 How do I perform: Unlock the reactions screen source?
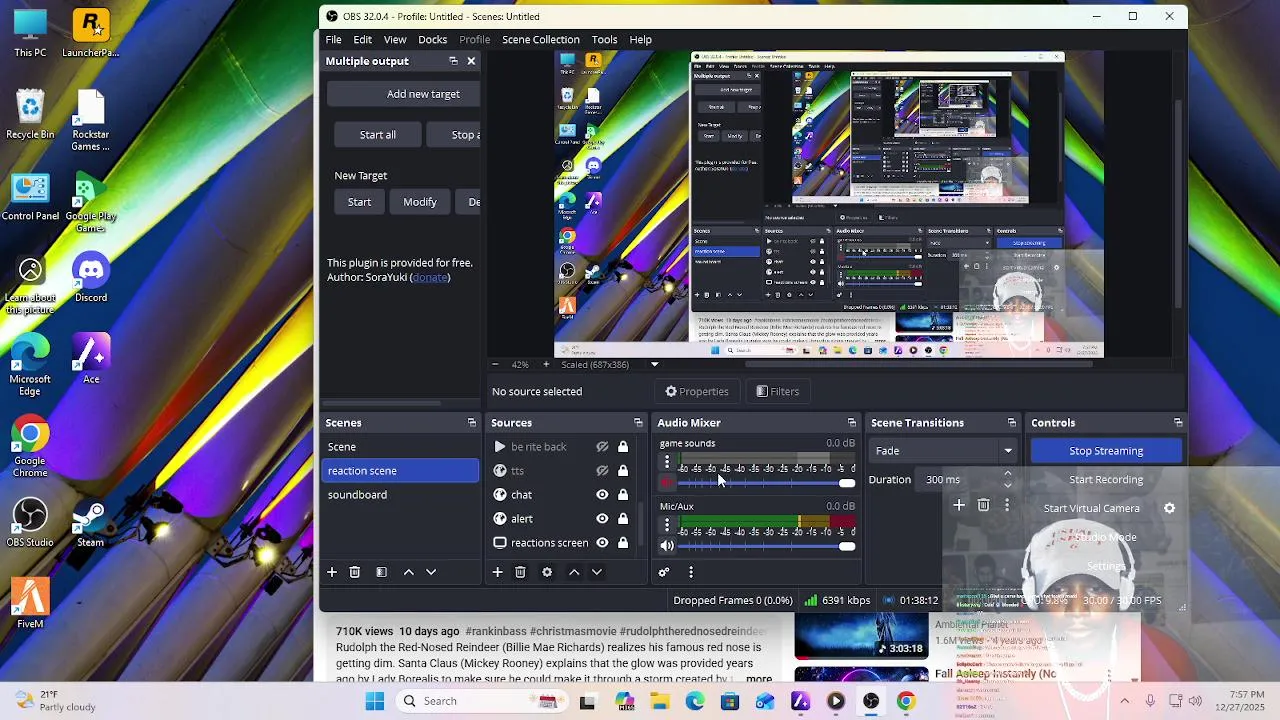point(623,543)
